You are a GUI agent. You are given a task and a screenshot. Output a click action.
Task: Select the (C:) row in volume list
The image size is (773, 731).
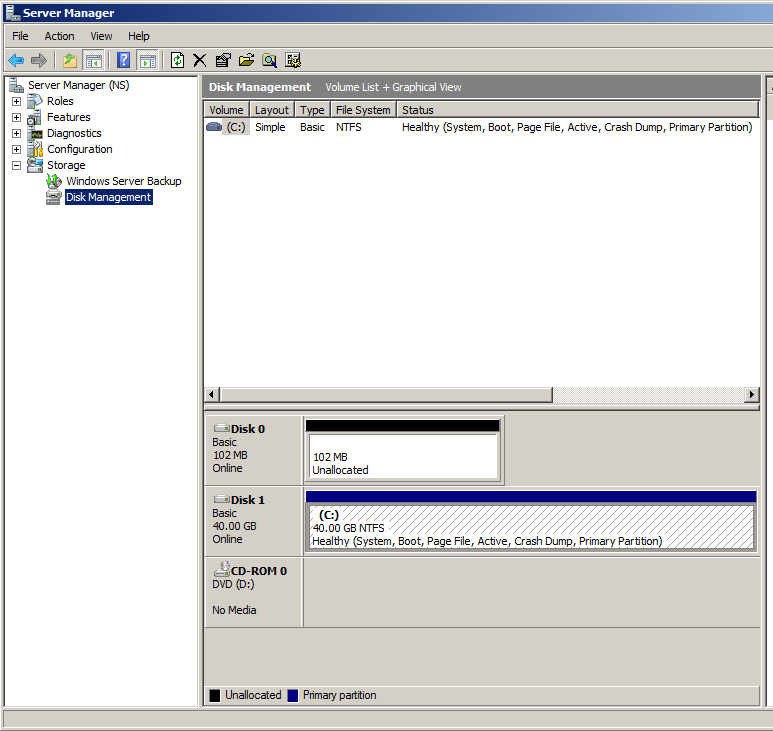click(481, 127)
